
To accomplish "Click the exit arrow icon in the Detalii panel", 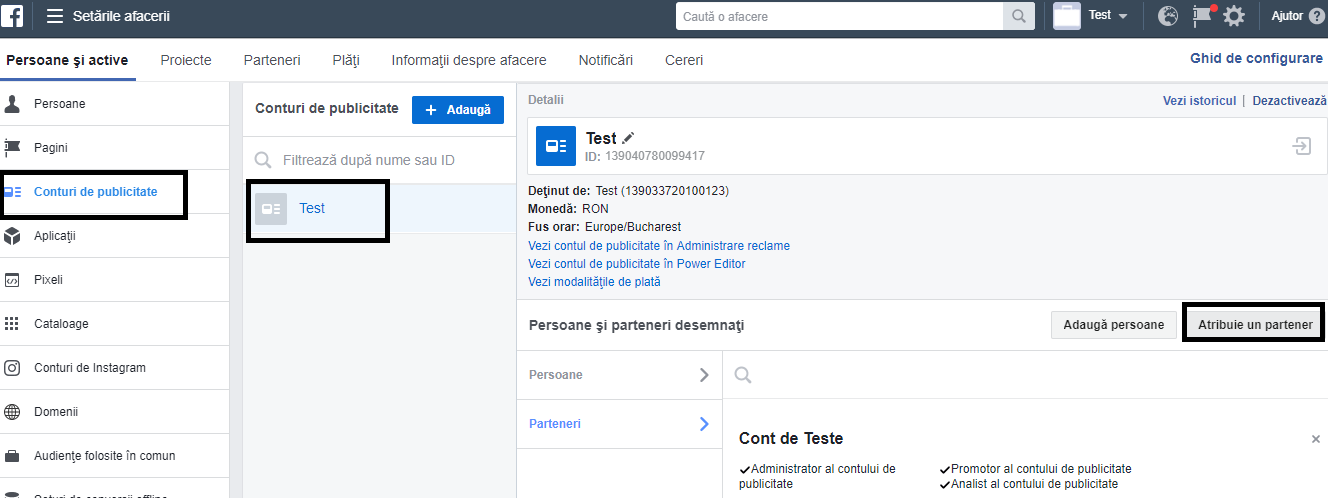I will coord(1301,146).
